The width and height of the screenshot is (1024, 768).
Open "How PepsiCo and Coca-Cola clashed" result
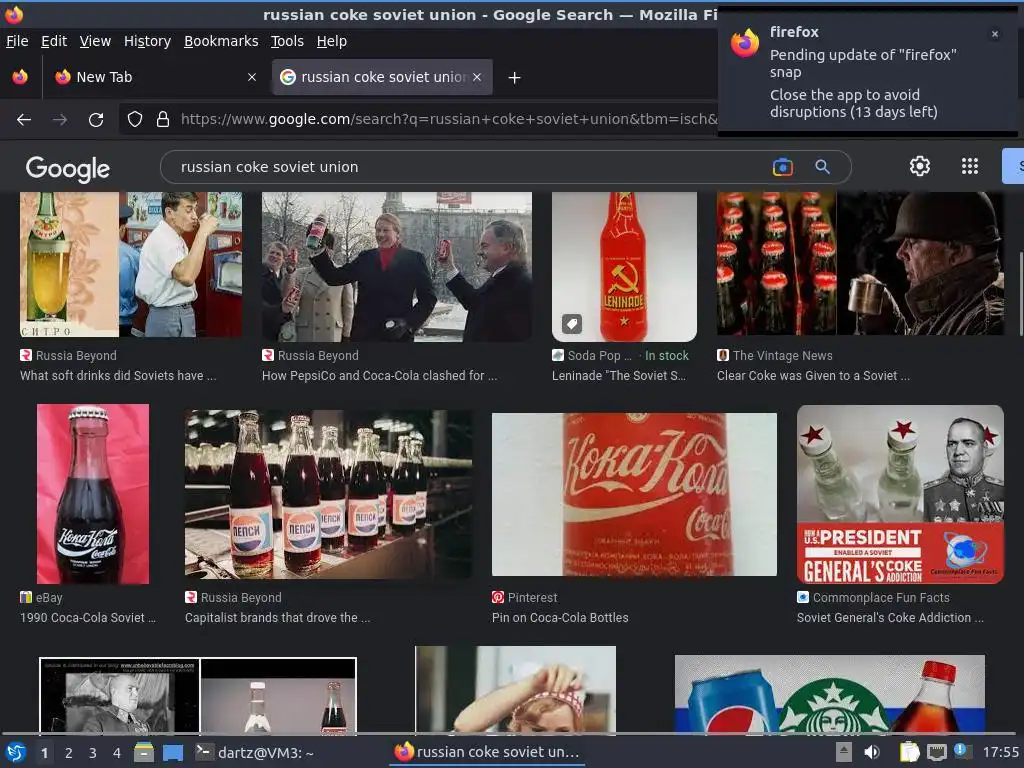click(x=379, y=376)
